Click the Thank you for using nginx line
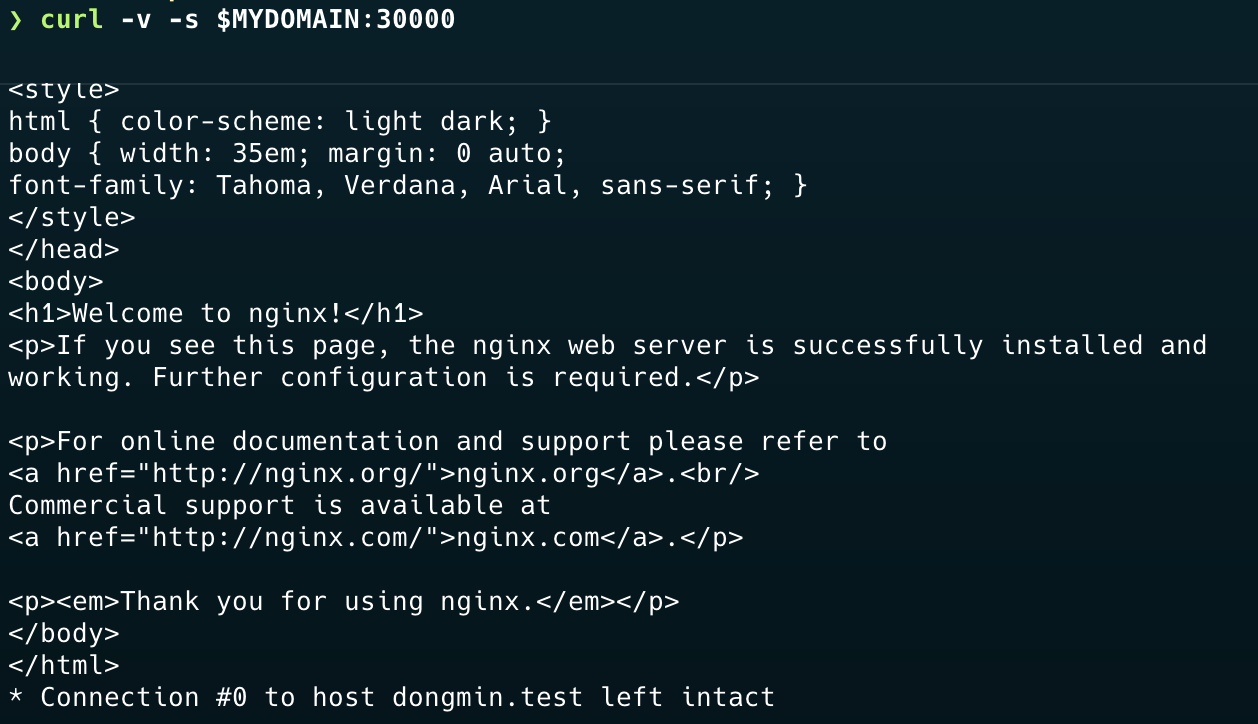Image resolution: width=1258 pixels, height=724 pixels. 344,601
